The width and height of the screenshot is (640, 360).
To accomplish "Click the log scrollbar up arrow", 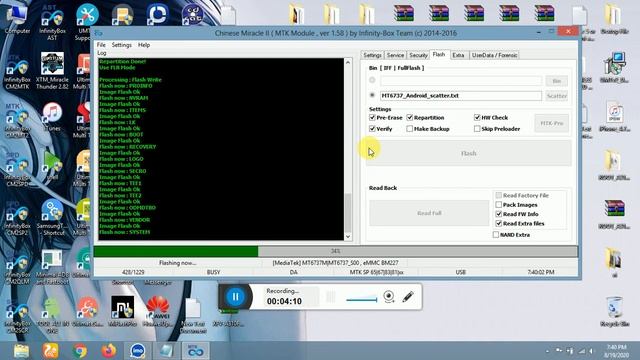I will pyautogui.click(x=348, y=62).
